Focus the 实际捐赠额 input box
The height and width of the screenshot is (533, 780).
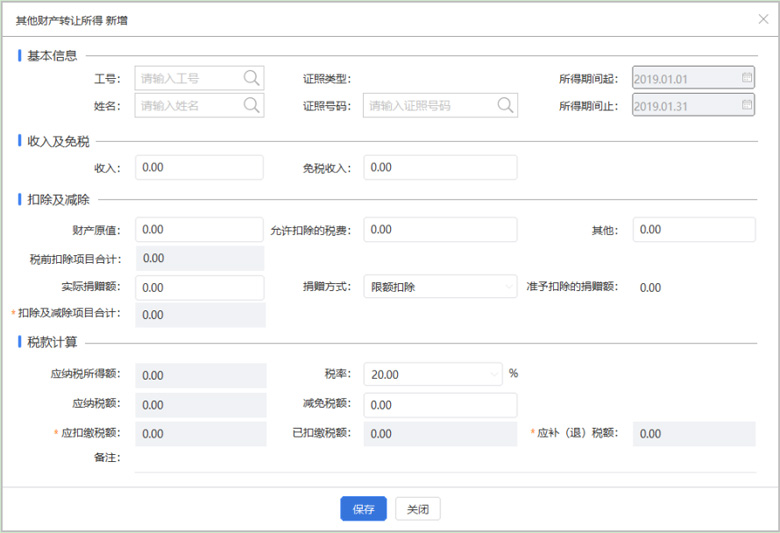pos(199,288)
